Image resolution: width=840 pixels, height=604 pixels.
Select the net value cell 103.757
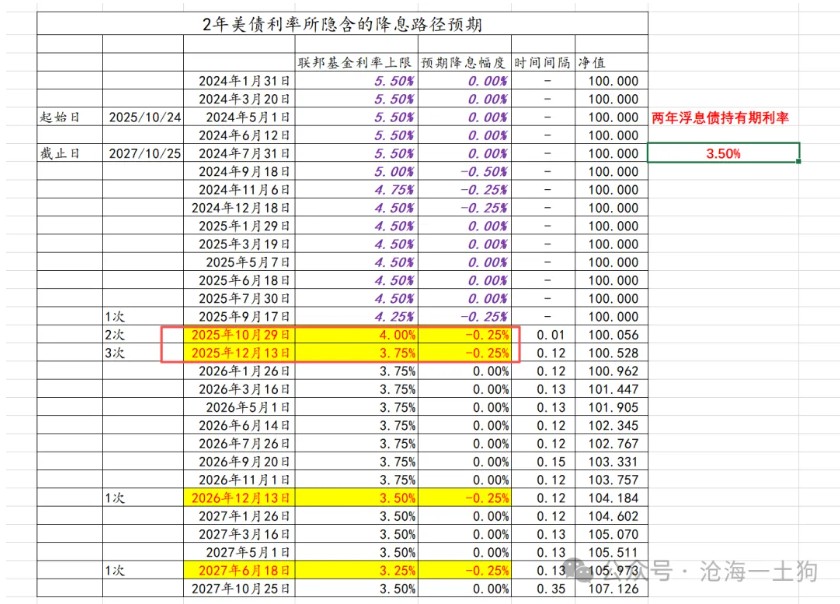coord(611,480)
